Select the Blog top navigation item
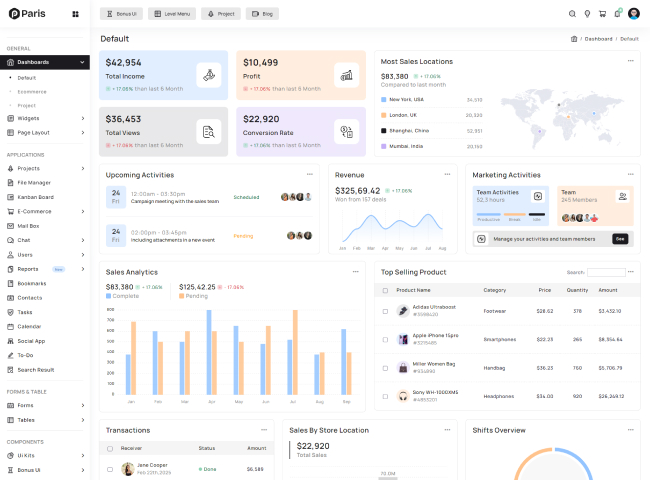Image resolution: width=650 pixels, height=480 pixels. coord(262,14)
